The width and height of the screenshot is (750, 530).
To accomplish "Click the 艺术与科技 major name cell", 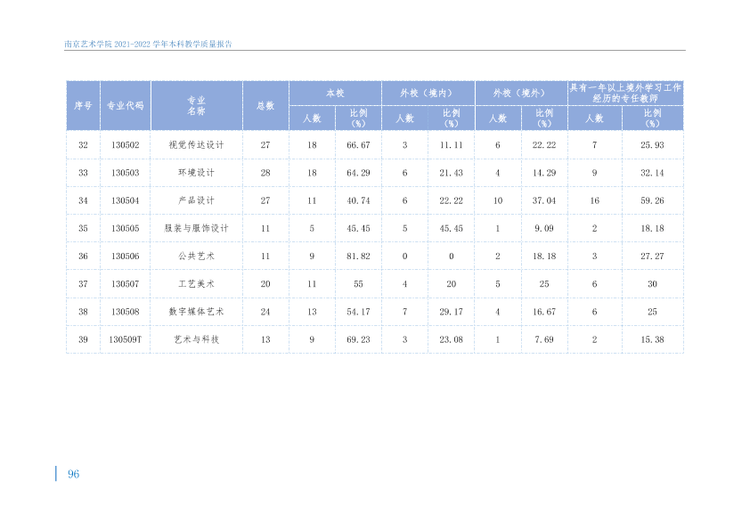I will click(196, 339).
